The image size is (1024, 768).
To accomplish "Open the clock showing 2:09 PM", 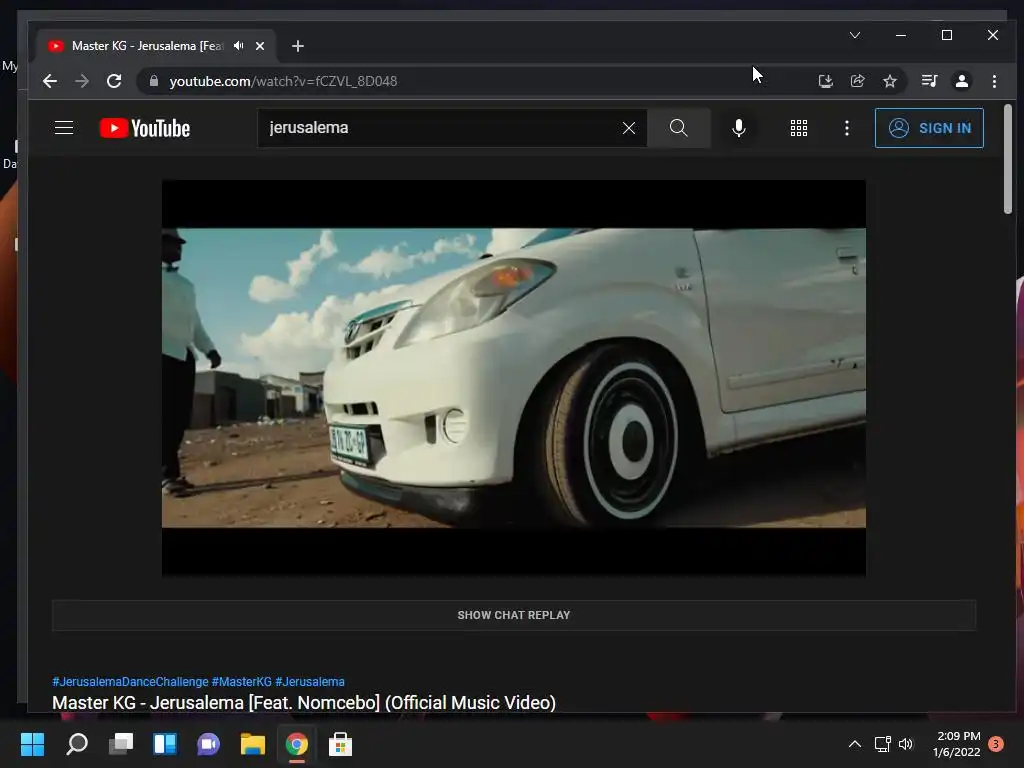I will tap(957, 744).
